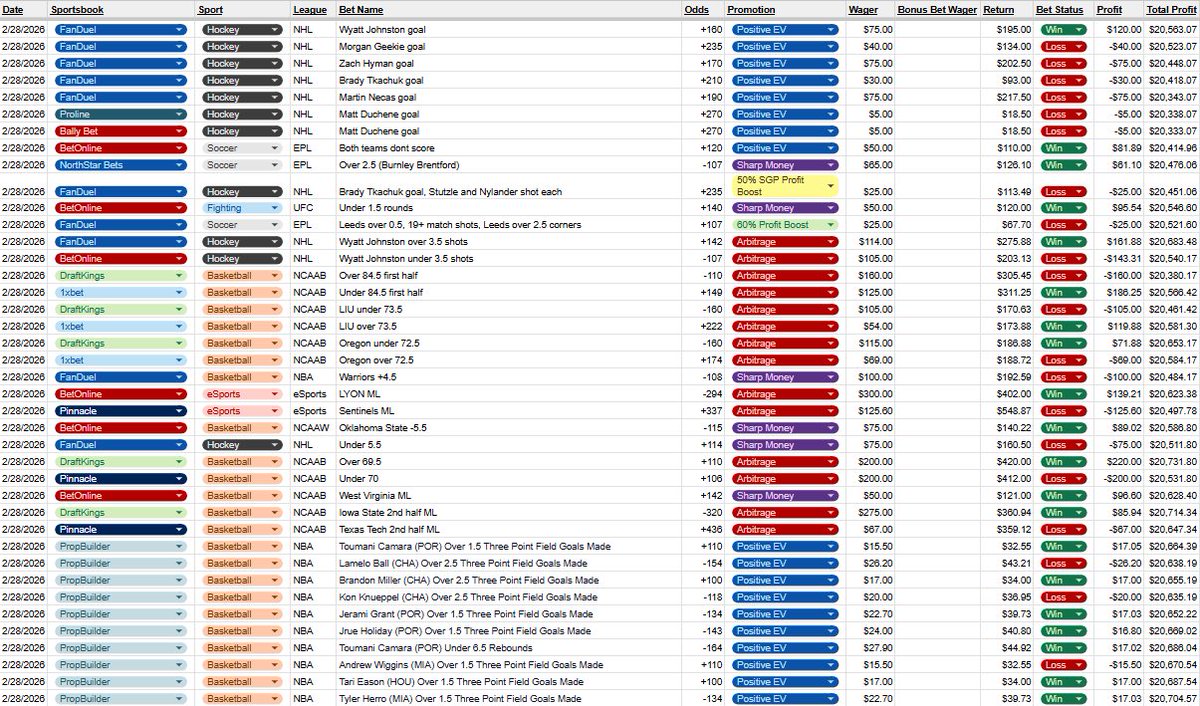Select the Bet Status column header

(x=1064, y=9)
